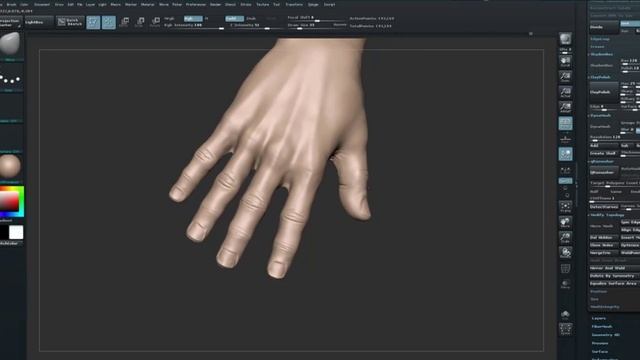Click the Create Shell button
Viewport: 640px width, 360px height.
point(604,153)
